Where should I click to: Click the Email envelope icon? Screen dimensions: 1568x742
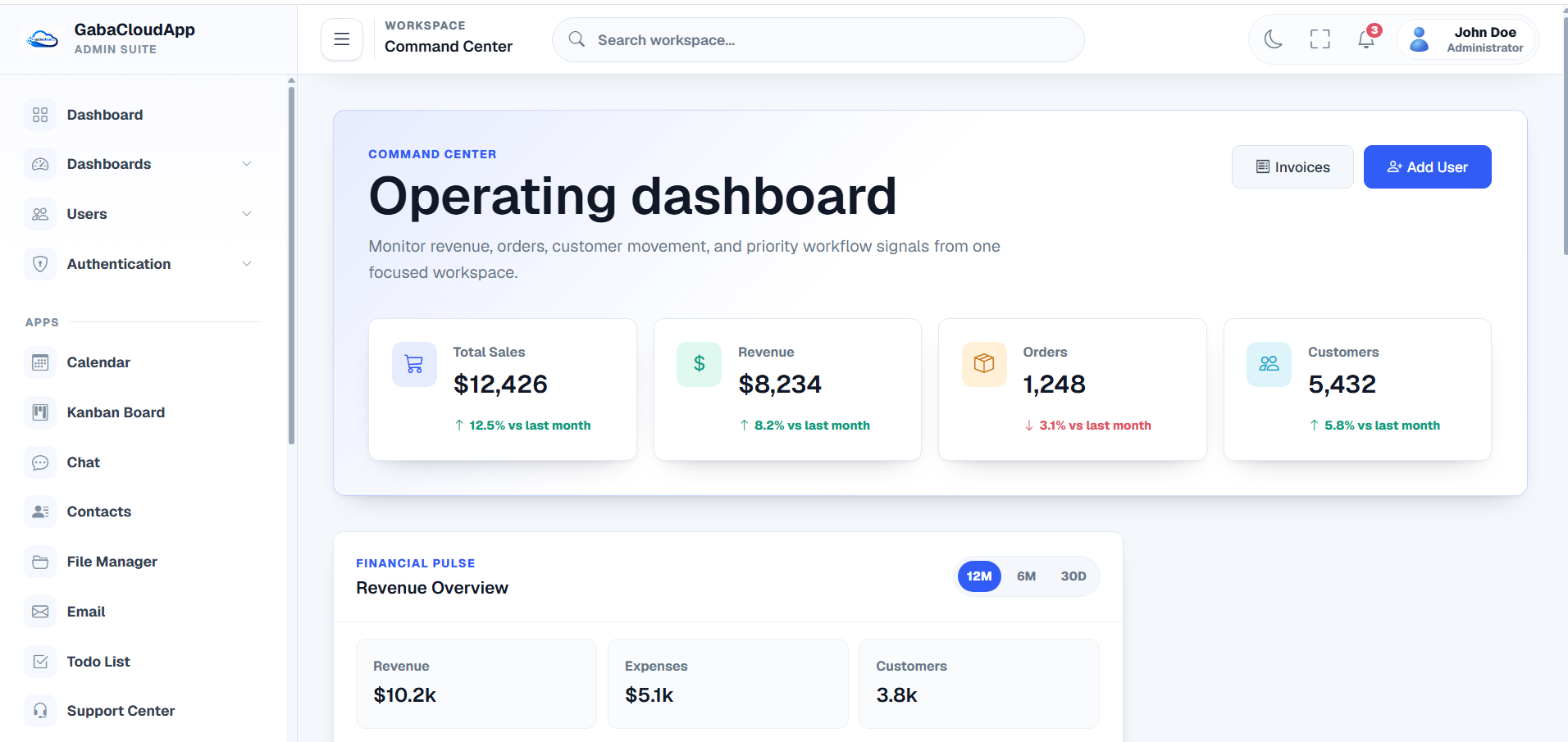click(40, 612)
